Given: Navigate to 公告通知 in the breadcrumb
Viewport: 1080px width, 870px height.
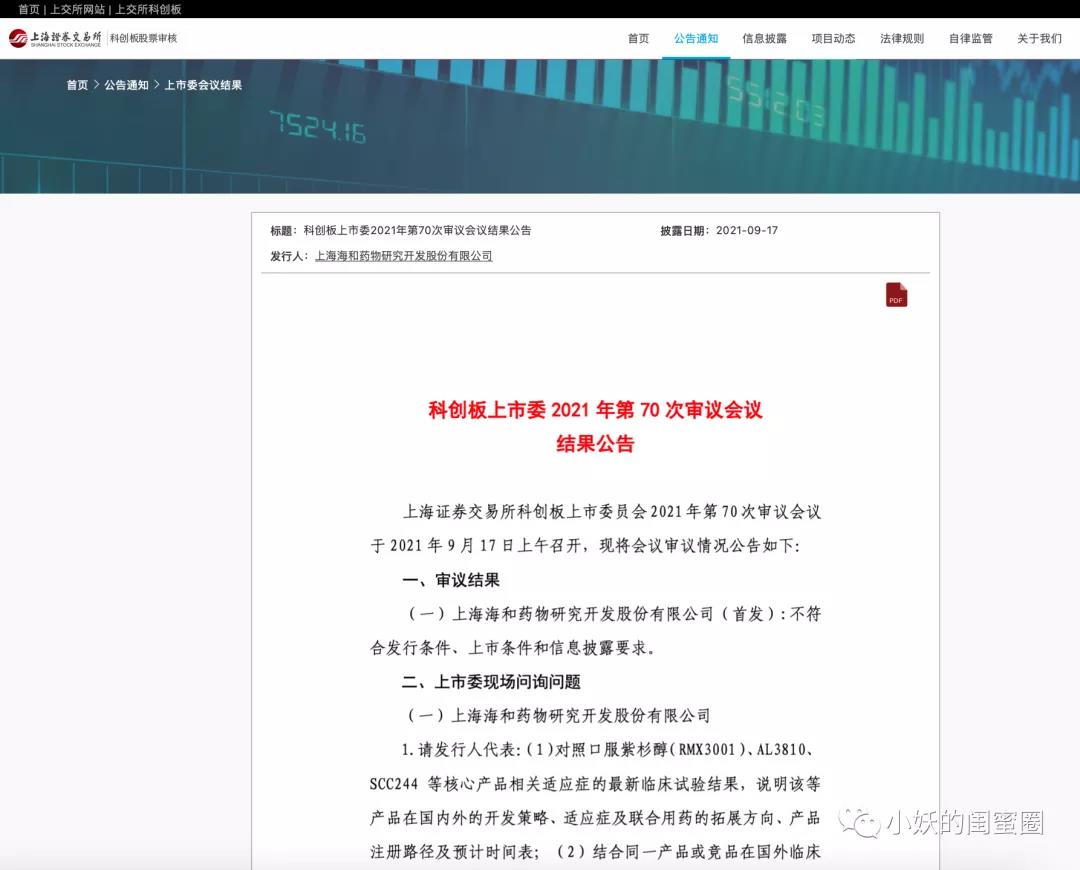Looking at the screenshot, I should (126, 85).
